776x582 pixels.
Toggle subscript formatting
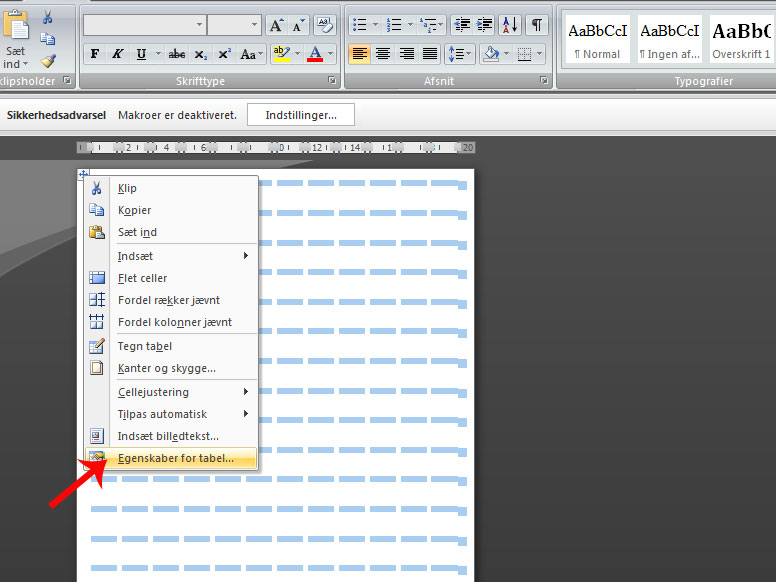click(200, 54)
